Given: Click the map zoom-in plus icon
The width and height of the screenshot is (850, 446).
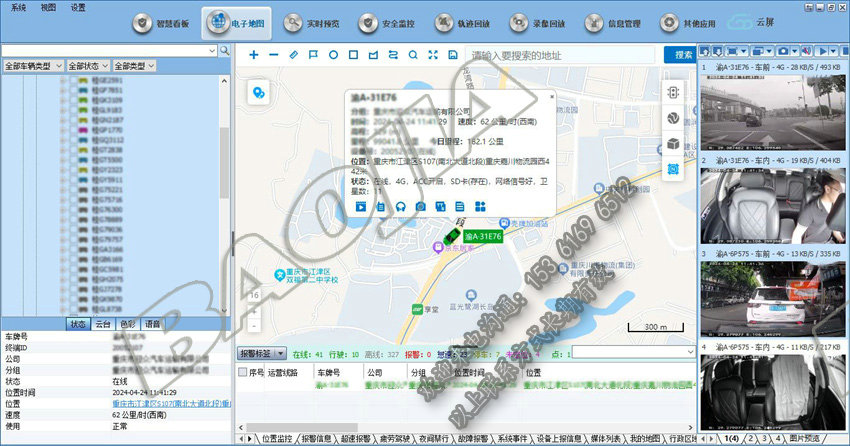Looking at the screenshot, I should coord(254,54).
